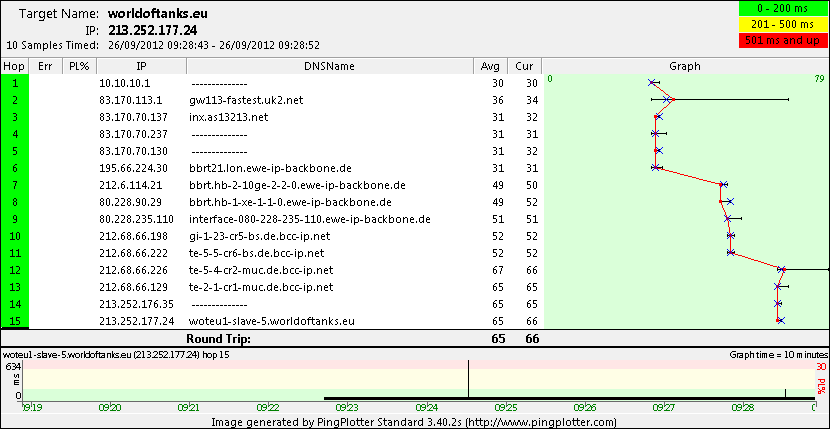Image resolution: width=830 pixels, height=429 pixels.
Task: Select IP cell 80.228.235.110
Action: pos(137,219)
